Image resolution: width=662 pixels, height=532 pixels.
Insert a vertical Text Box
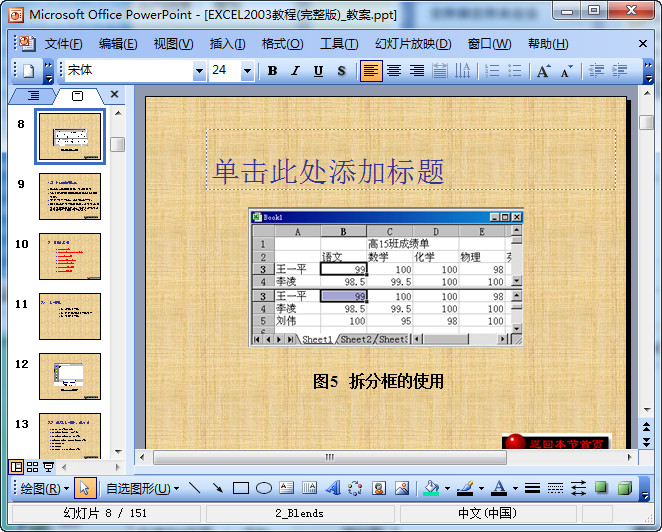point(309,489)
